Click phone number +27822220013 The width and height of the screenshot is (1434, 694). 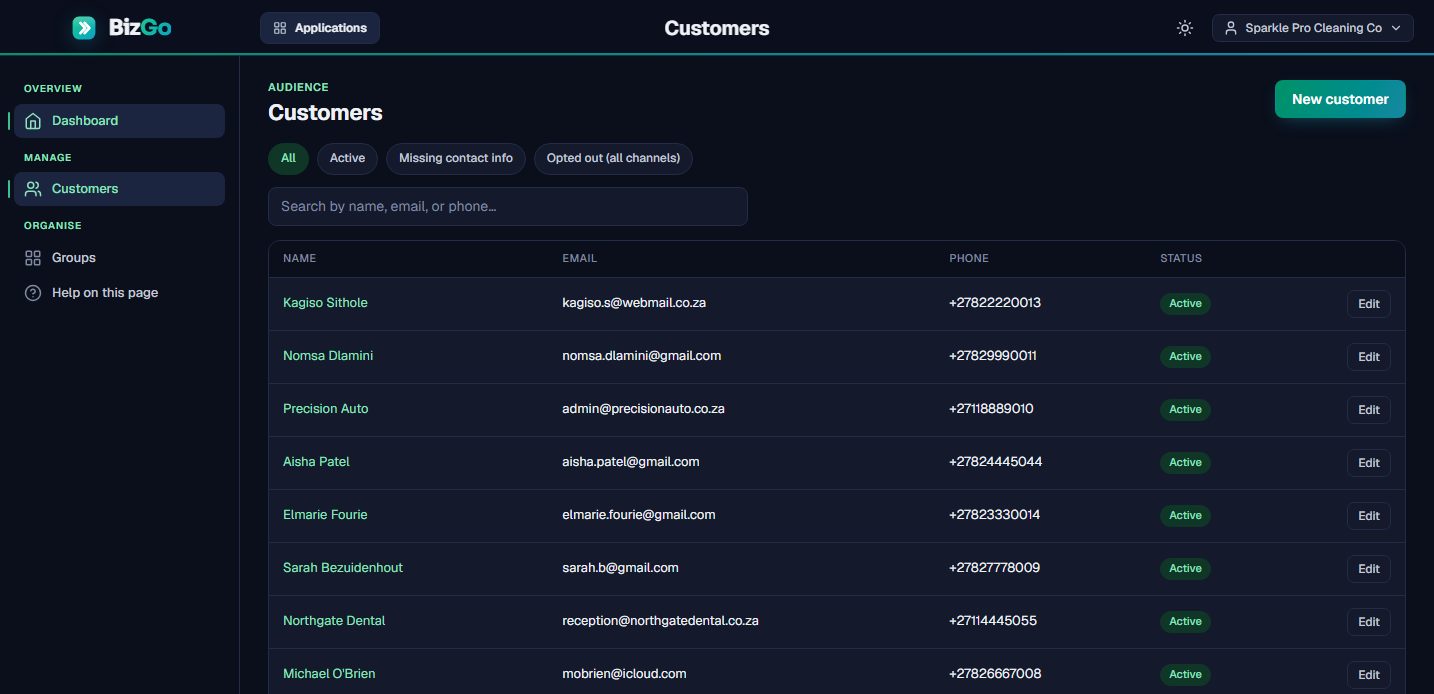995,303
